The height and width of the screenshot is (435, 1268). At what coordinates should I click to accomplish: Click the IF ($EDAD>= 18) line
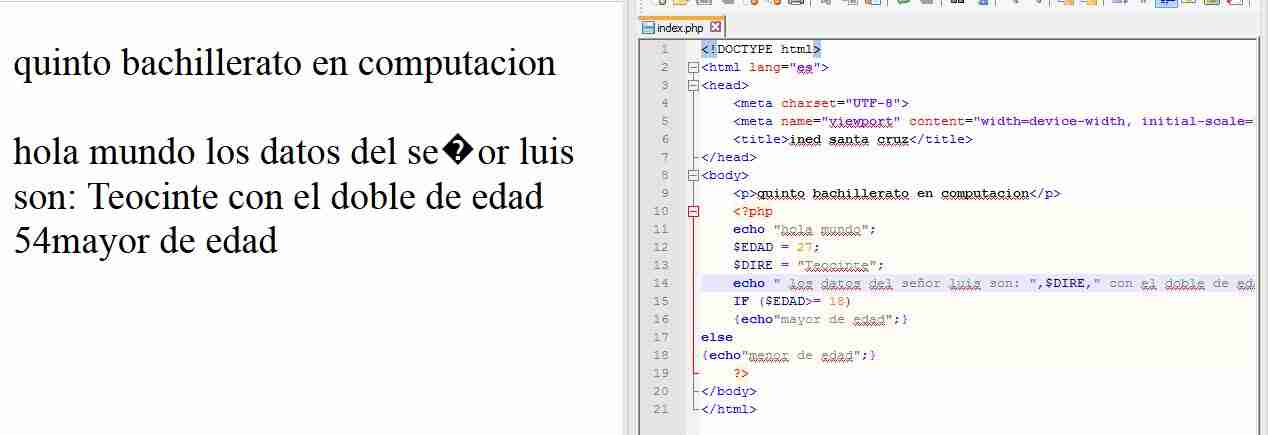[792, 301]
